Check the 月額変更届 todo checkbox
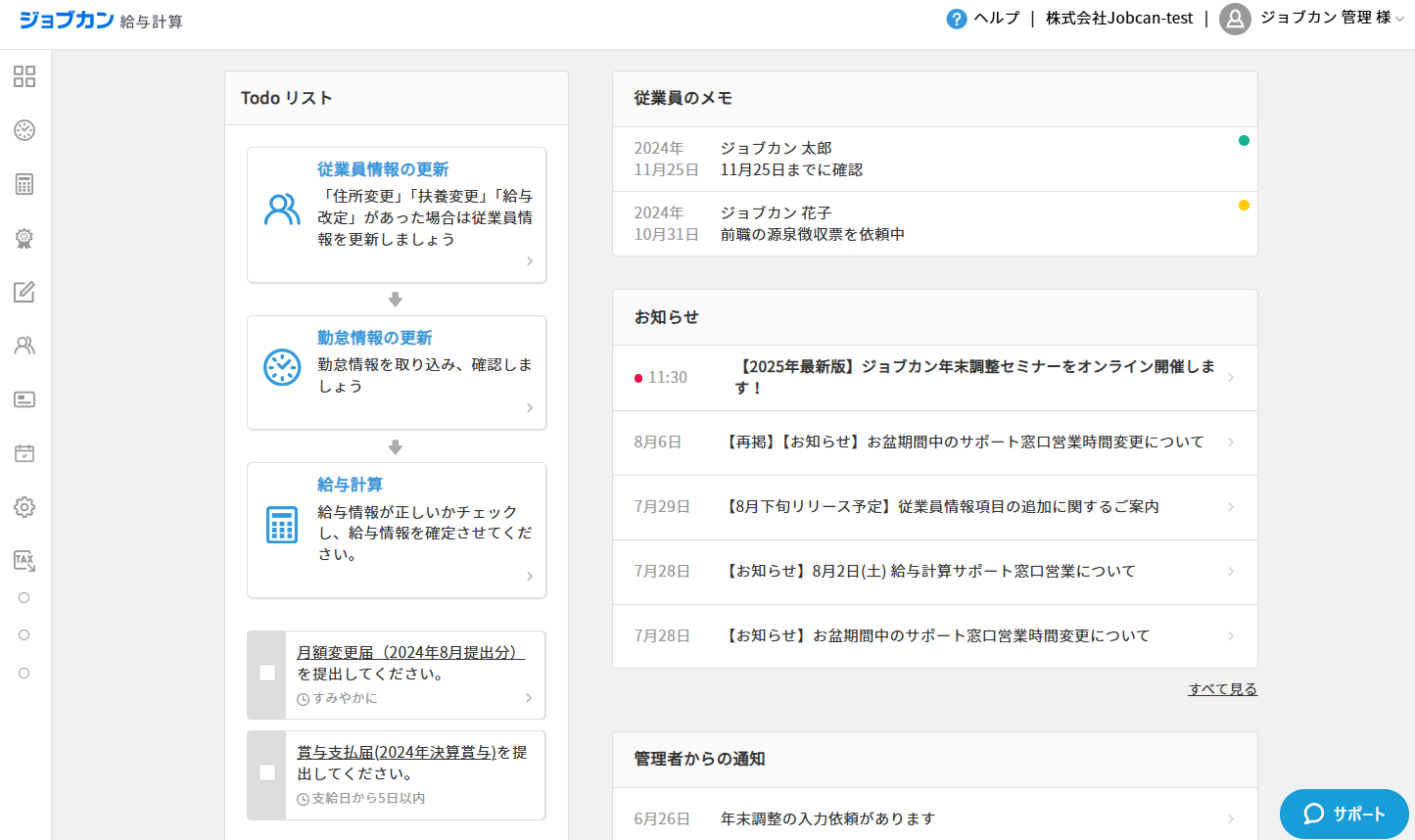Viewport: 1415px width, 840px height. point(267,673)
